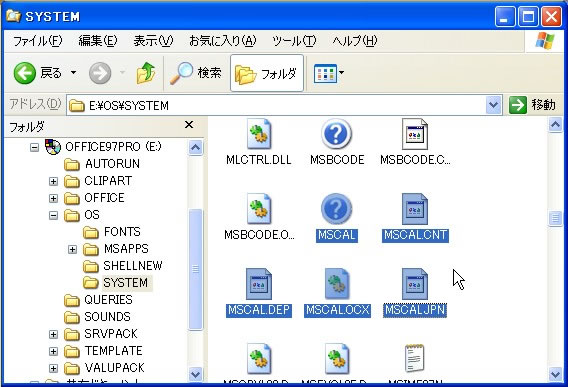Open the 表示(V) menu
Viewport: 568px width, 387px height.
pyautogui.click(x=153, y=41)
